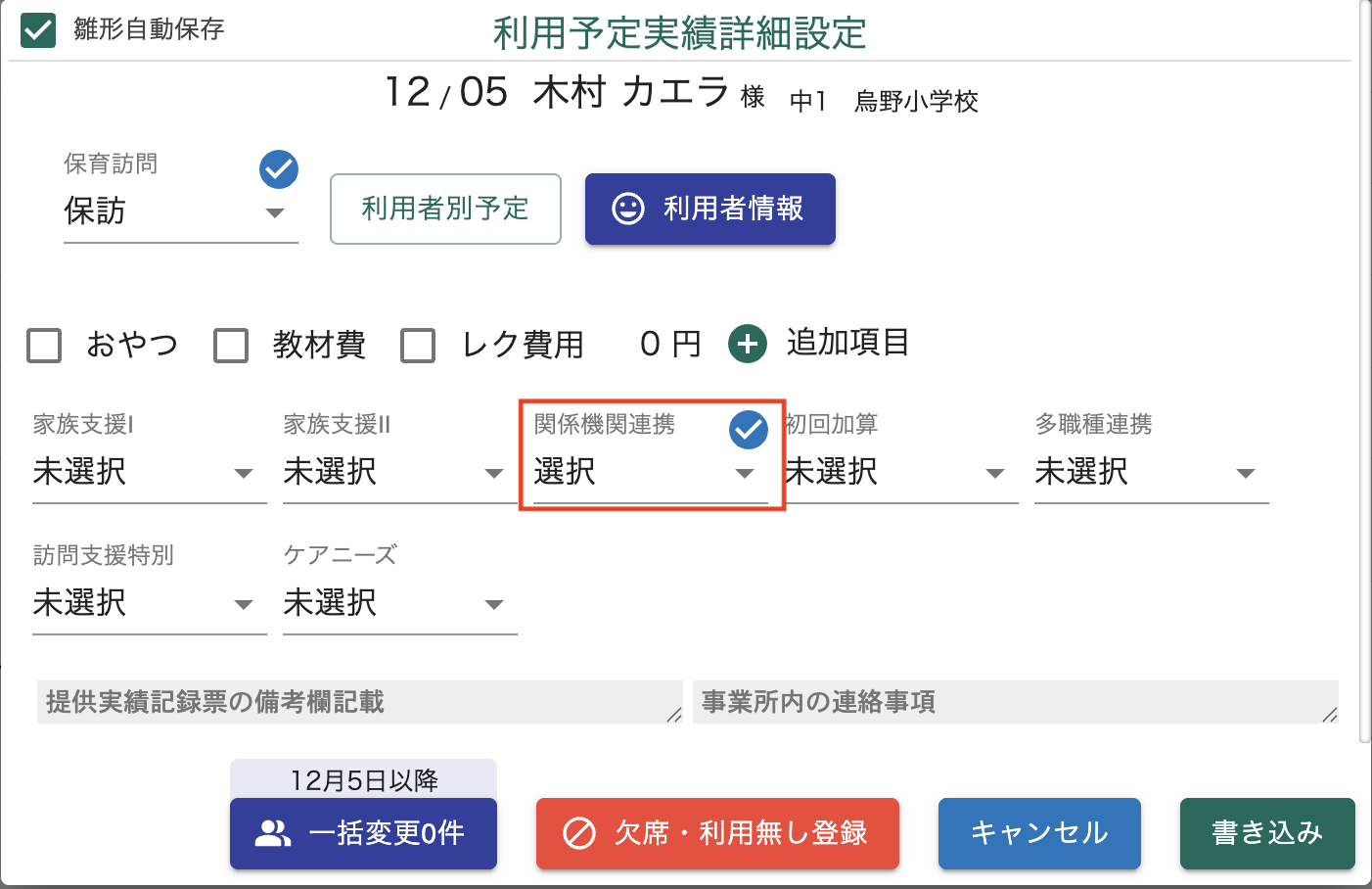Click the people icon on 一括変更0件

[x=273, y=833]
